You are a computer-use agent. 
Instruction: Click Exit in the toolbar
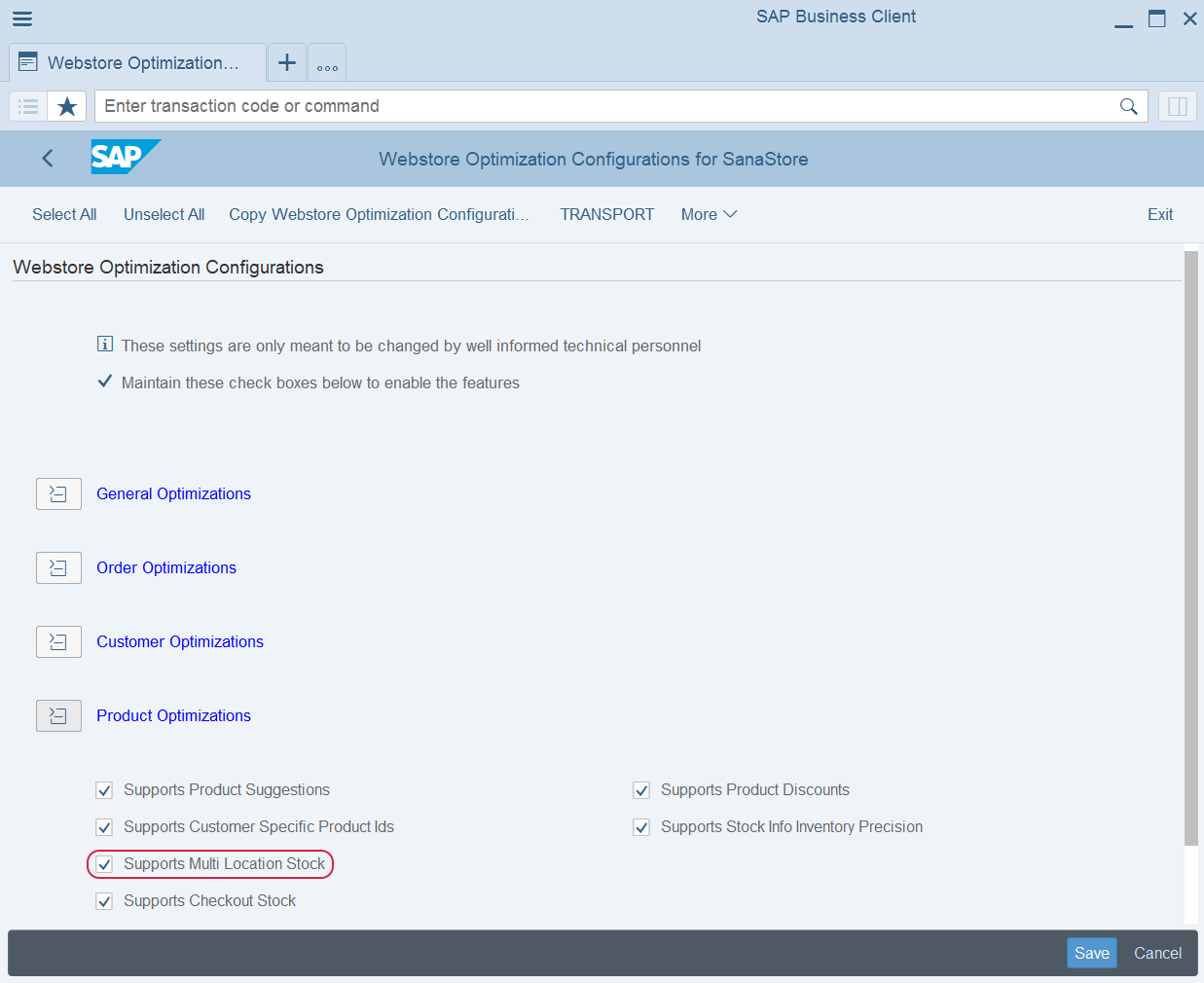coord(1160,214)
